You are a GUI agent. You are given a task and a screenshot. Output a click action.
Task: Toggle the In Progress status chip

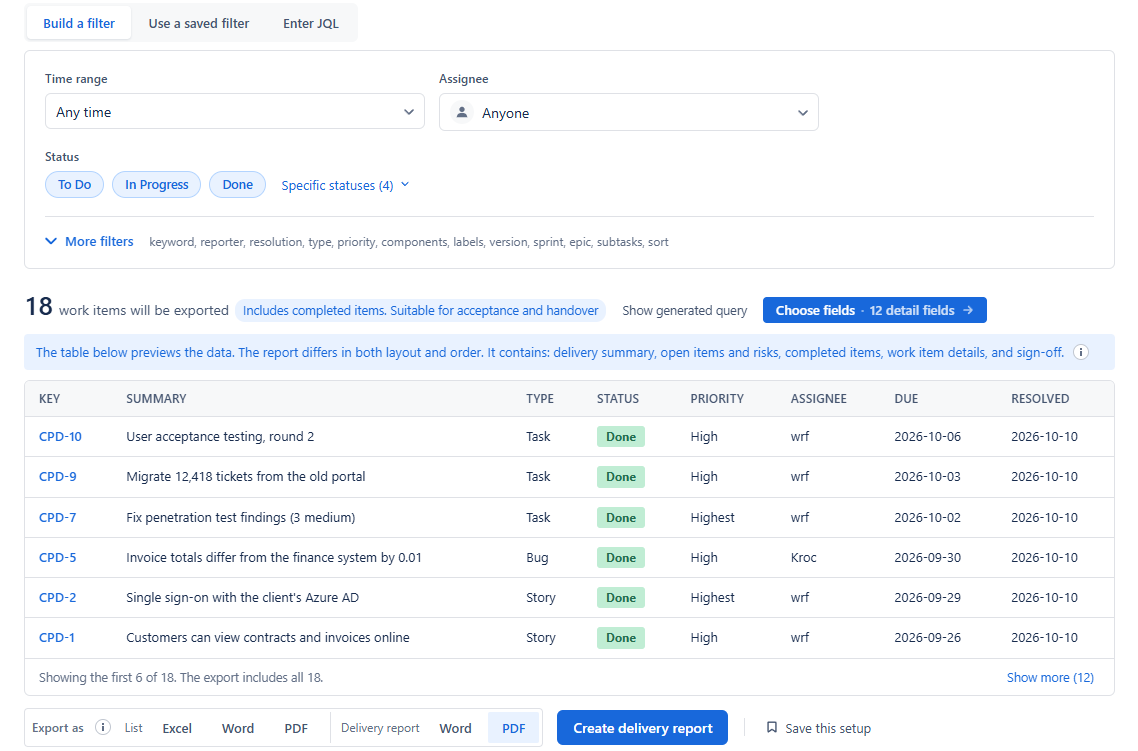pos(156,184)
